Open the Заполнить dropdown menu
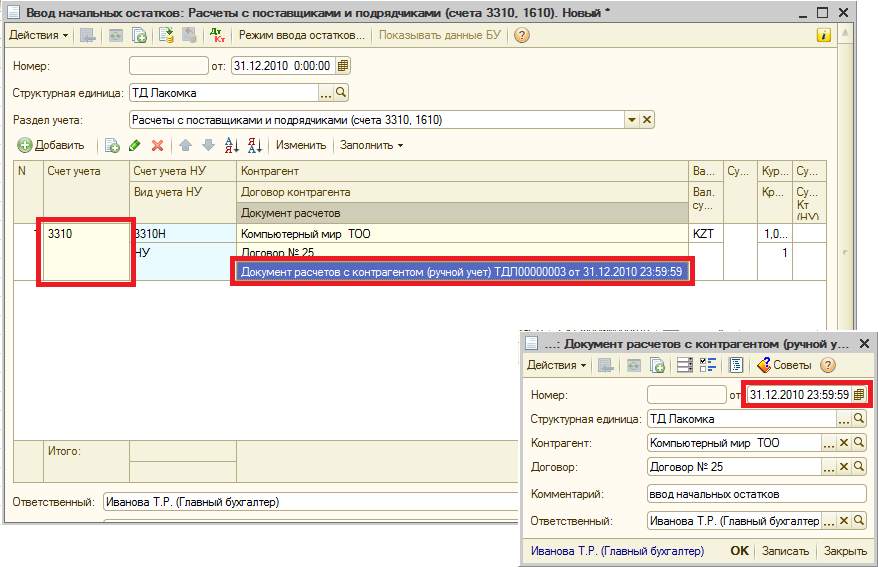This screenshot has width=878, height=567. click(371, 145)
